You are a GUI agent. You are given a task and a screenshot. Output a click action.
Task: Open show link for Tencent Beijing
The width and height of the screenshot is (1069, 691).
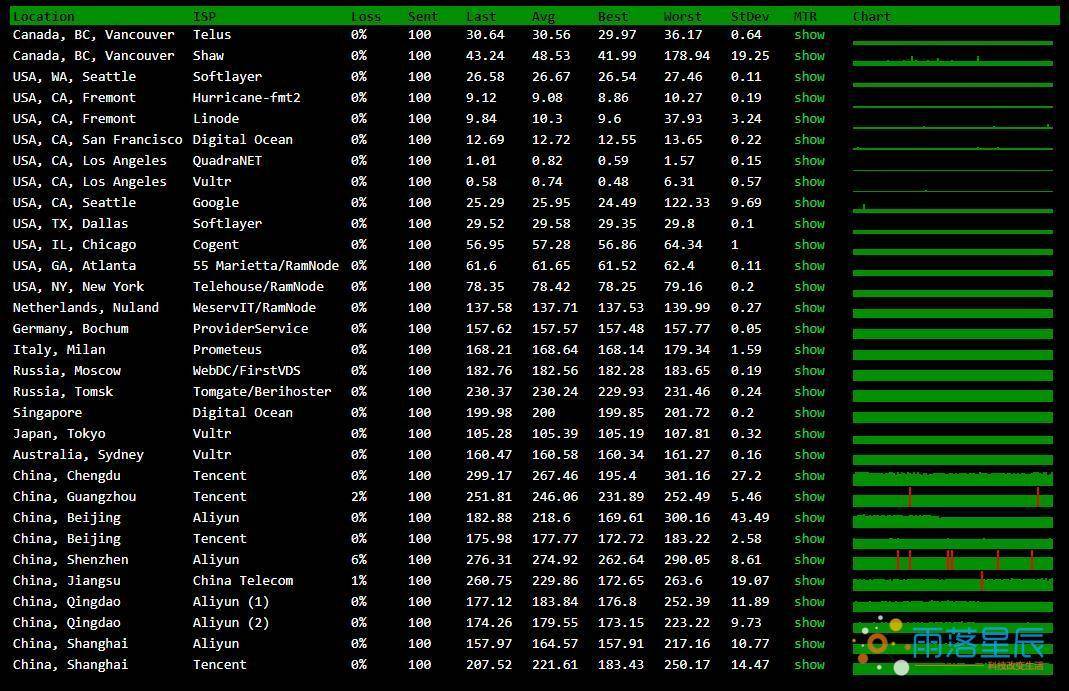[809, 538]
